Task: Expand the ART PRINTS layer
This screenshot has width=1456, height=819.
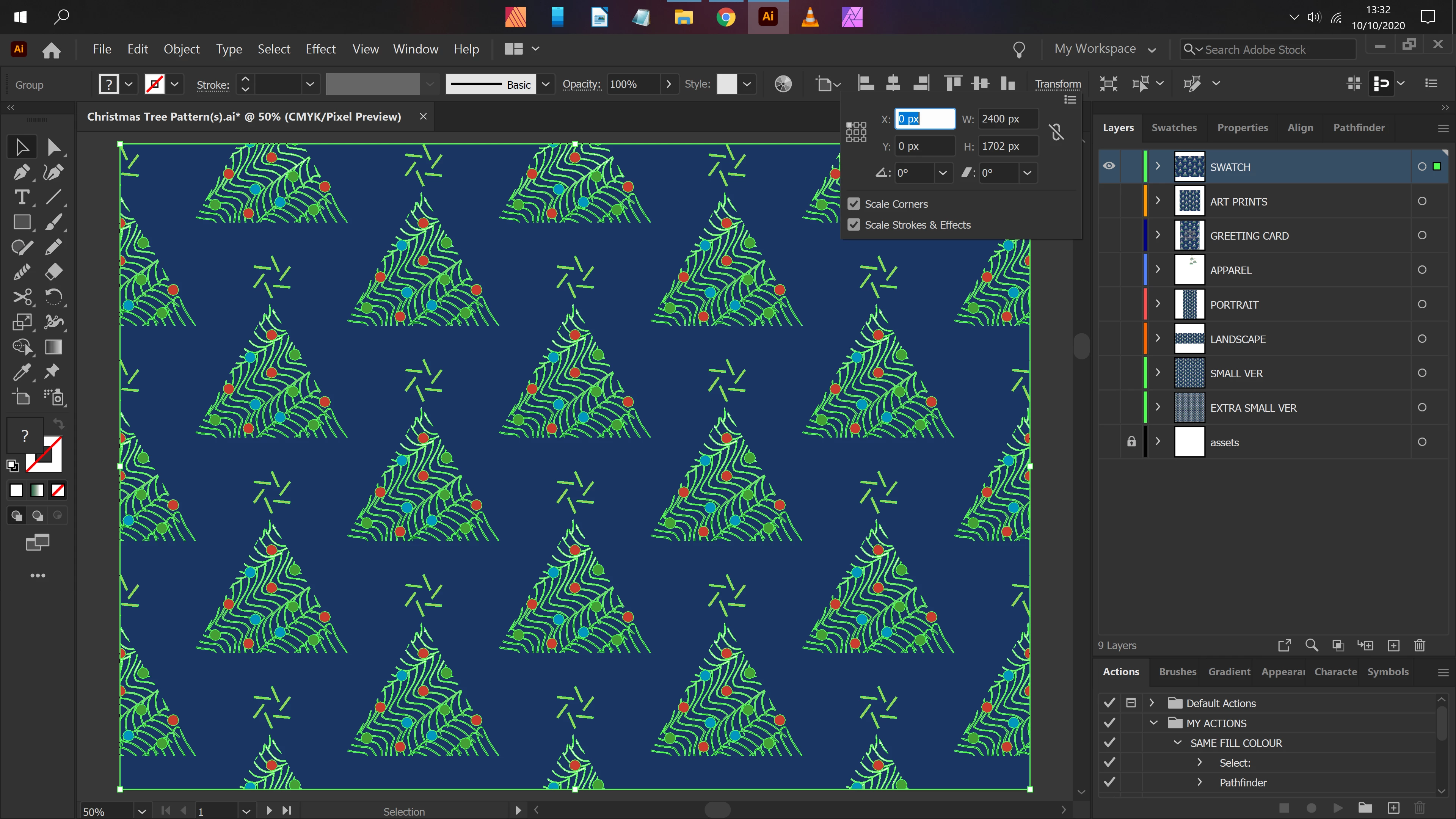Action: click(x=1158, y=201)
